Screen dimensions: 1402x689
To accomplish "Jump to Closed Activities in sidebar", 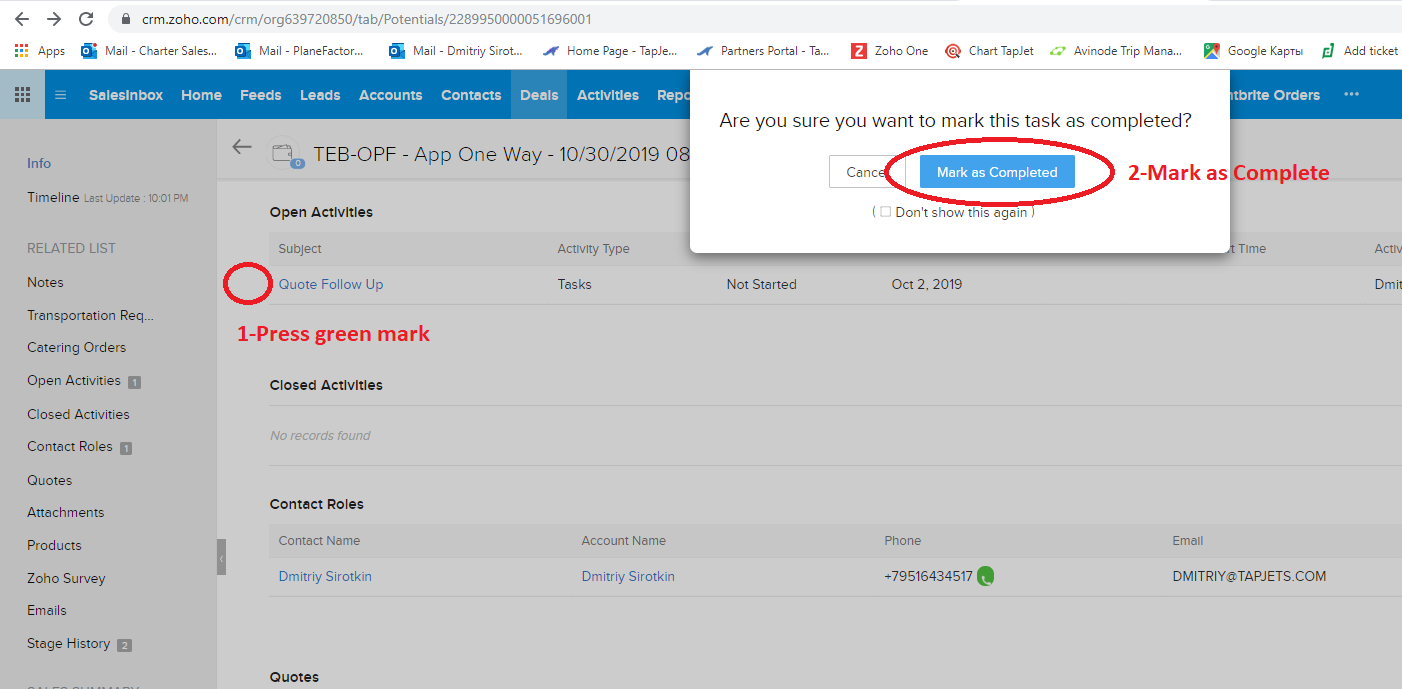I will click(x=78, y=414).
